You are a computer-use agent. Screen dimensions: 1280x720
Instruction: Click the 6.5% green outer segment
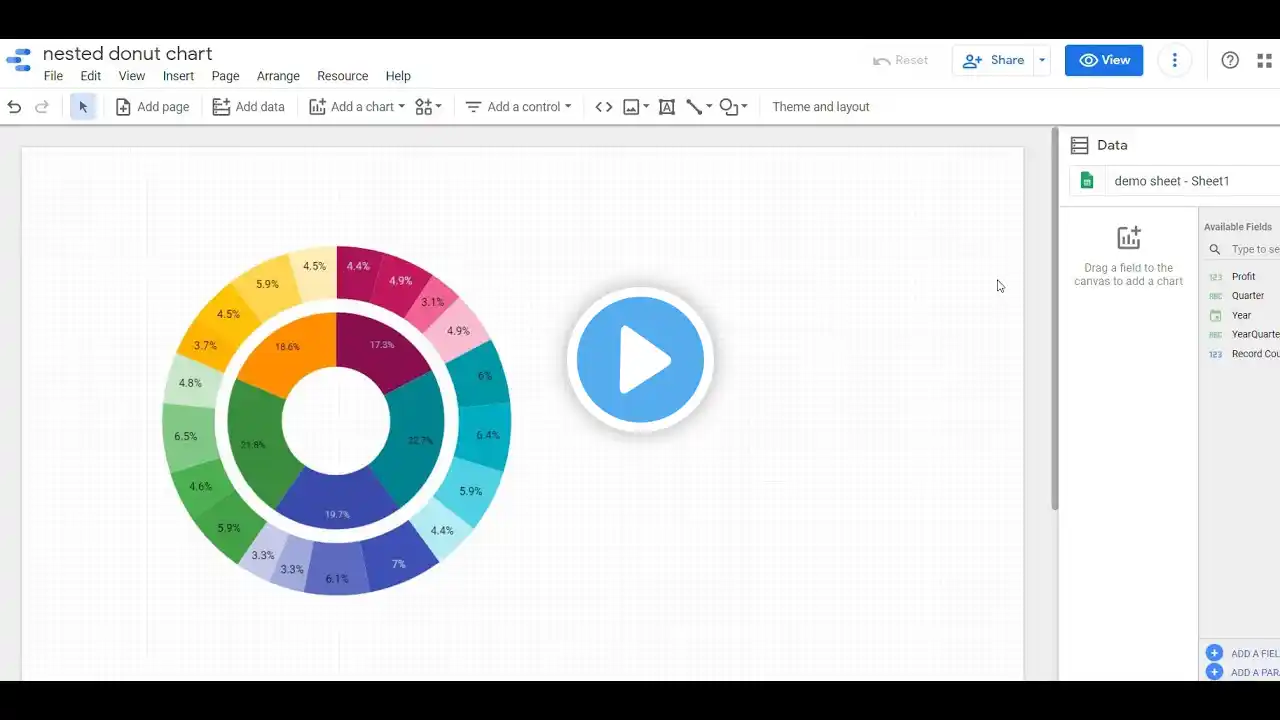[185, 437]
